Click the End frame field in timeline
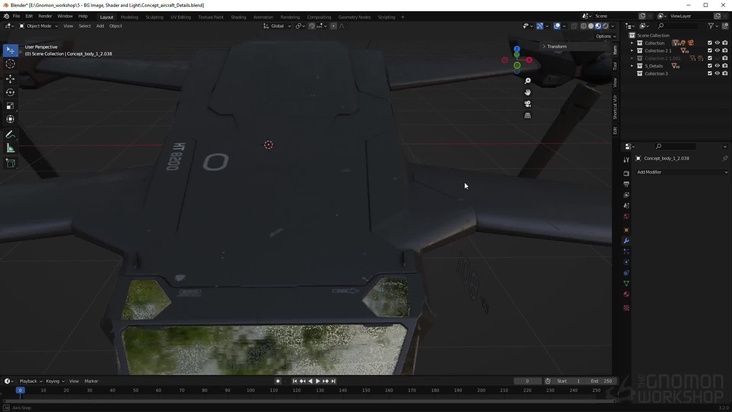The image size is (732, 412). [601, 381]
